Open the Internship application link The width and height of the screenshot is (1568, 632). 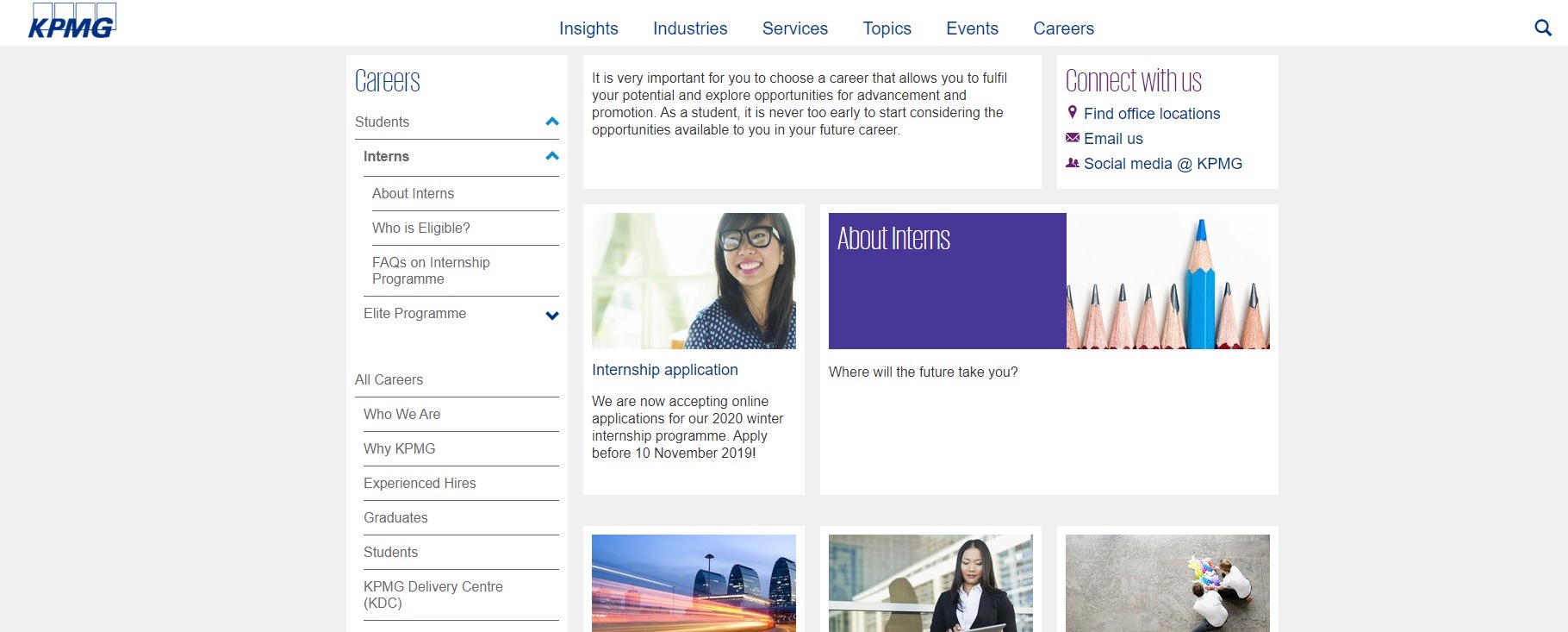coord(665,370)
